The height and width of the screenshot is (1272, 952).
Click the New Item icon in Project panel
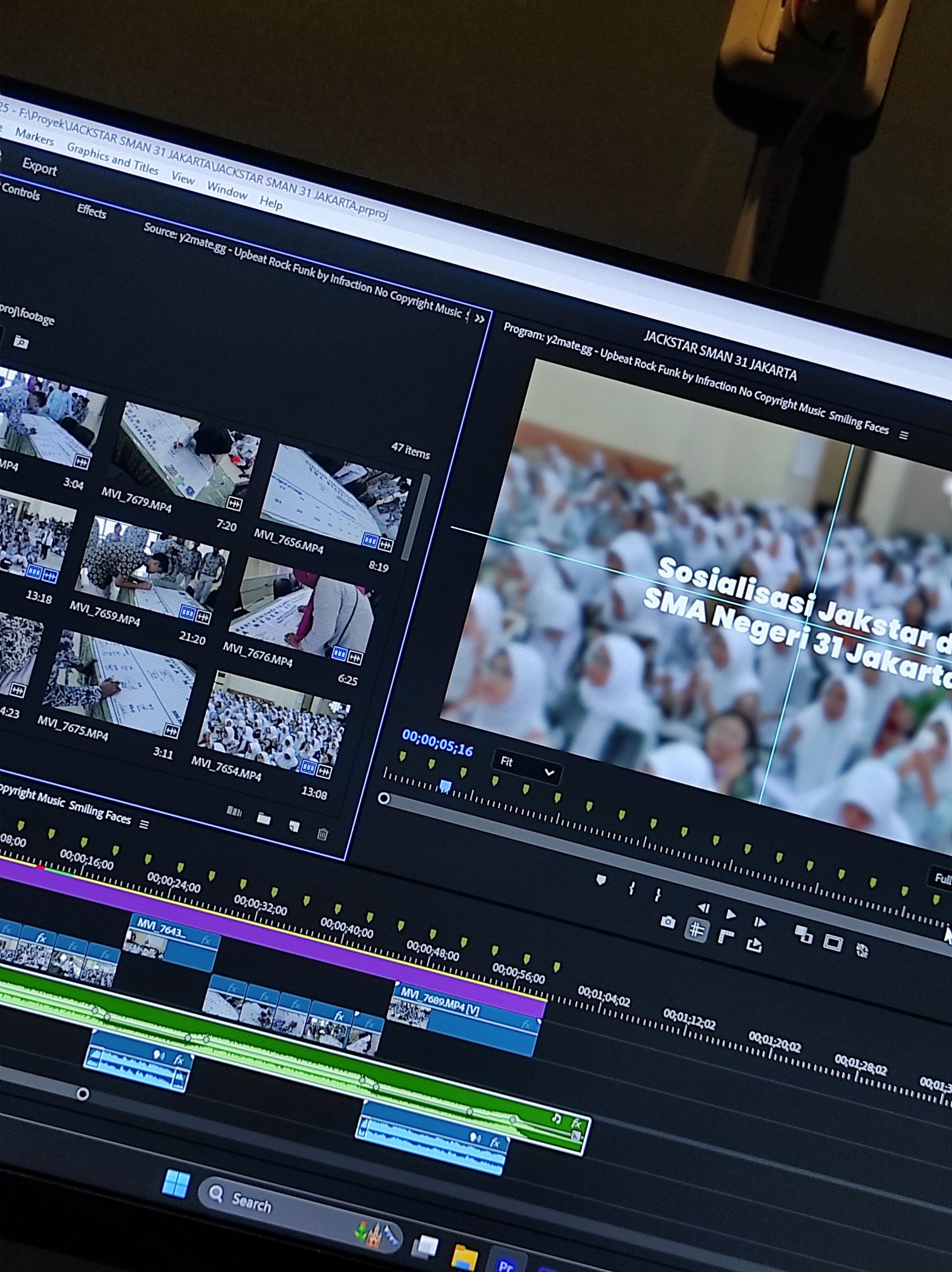[x=294, y=826]
